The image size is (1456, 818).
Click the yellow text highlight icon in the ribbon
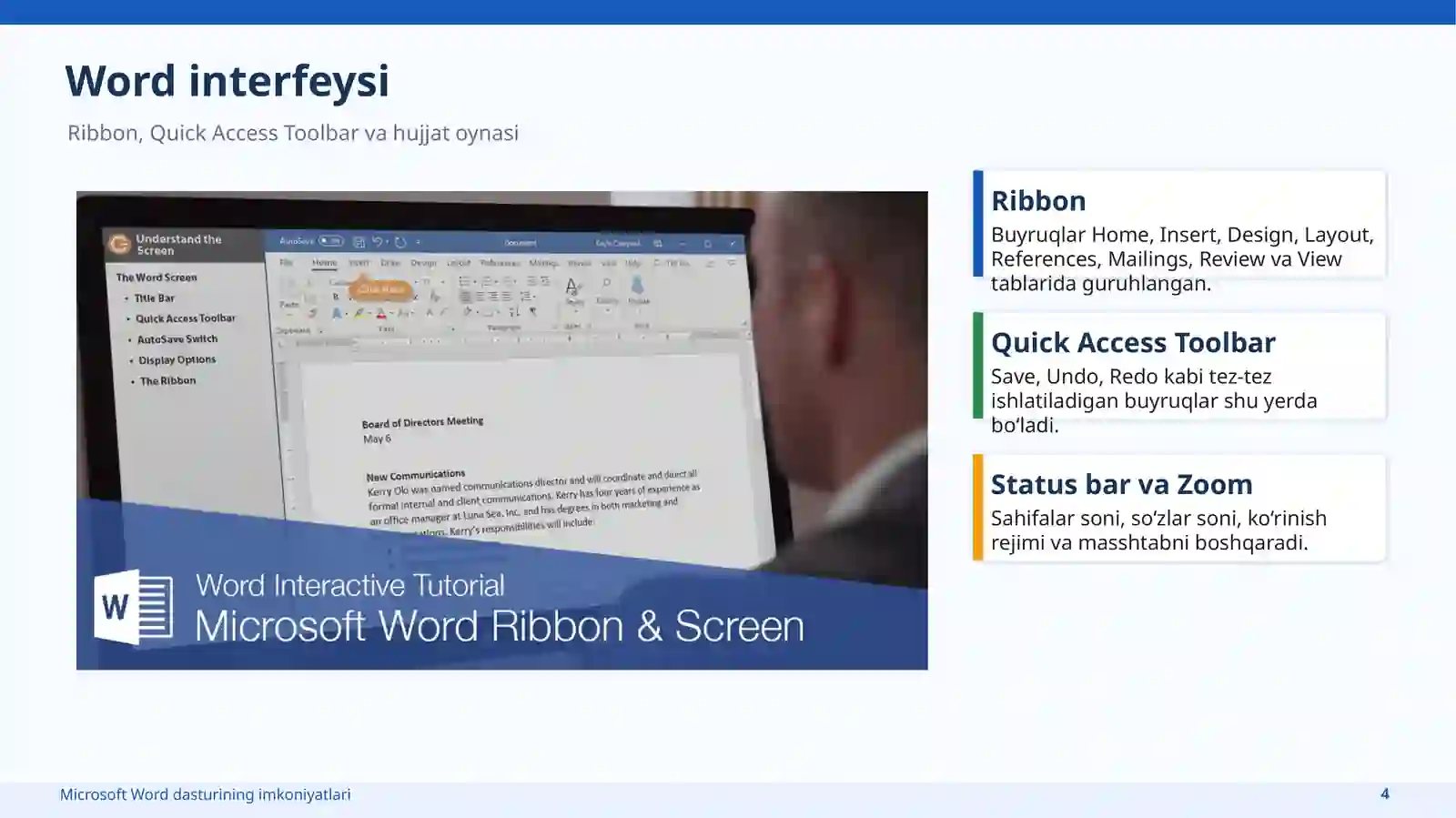[359, 313]
